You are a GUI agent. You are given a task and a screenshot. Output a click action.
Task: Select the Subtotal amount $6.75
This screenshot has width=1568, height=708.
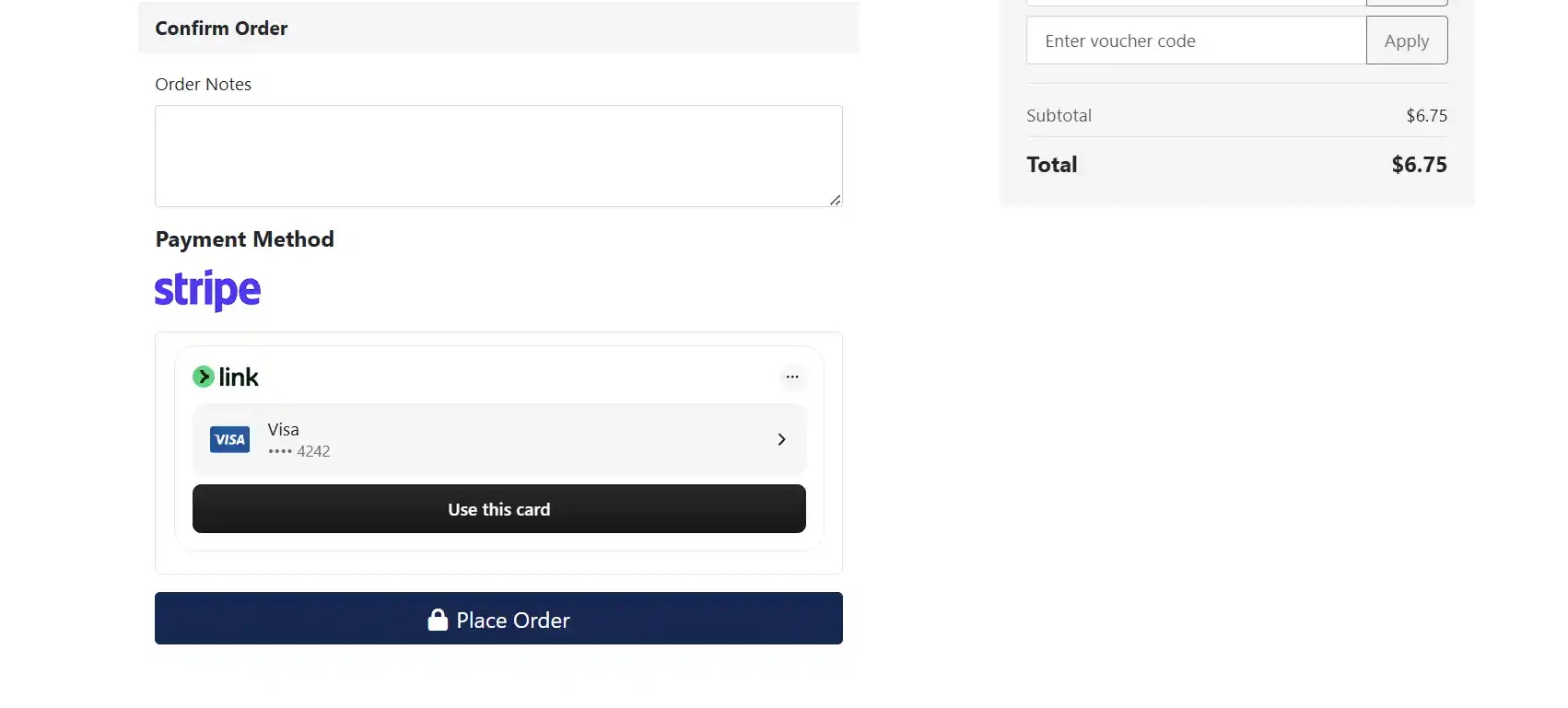tap(1426, 115)
